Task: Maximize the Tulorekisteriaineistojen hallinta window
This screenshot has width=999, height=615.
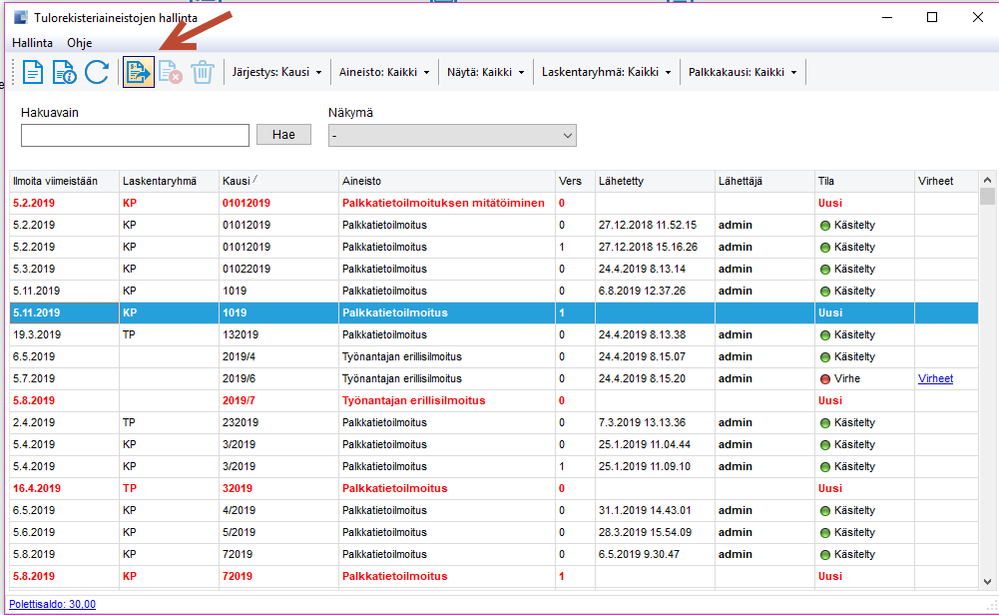Action: pyautogui.click(x=931, y=17)
